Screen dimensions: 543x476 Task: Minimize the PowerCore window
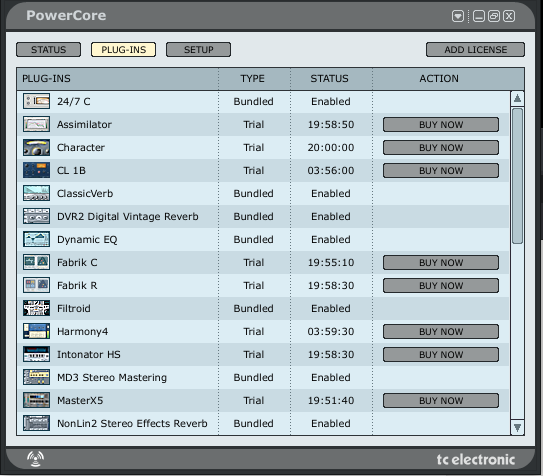[x=479, y=16]
